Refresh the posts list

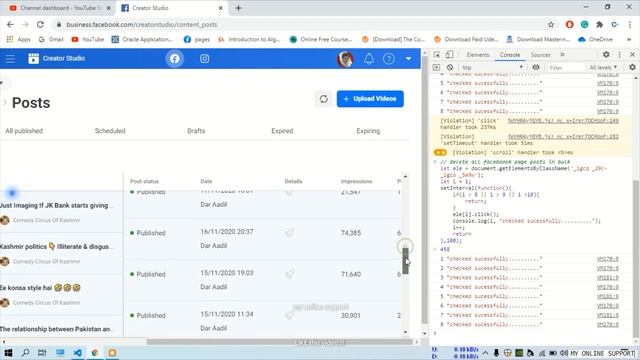[x=324, y=99]
